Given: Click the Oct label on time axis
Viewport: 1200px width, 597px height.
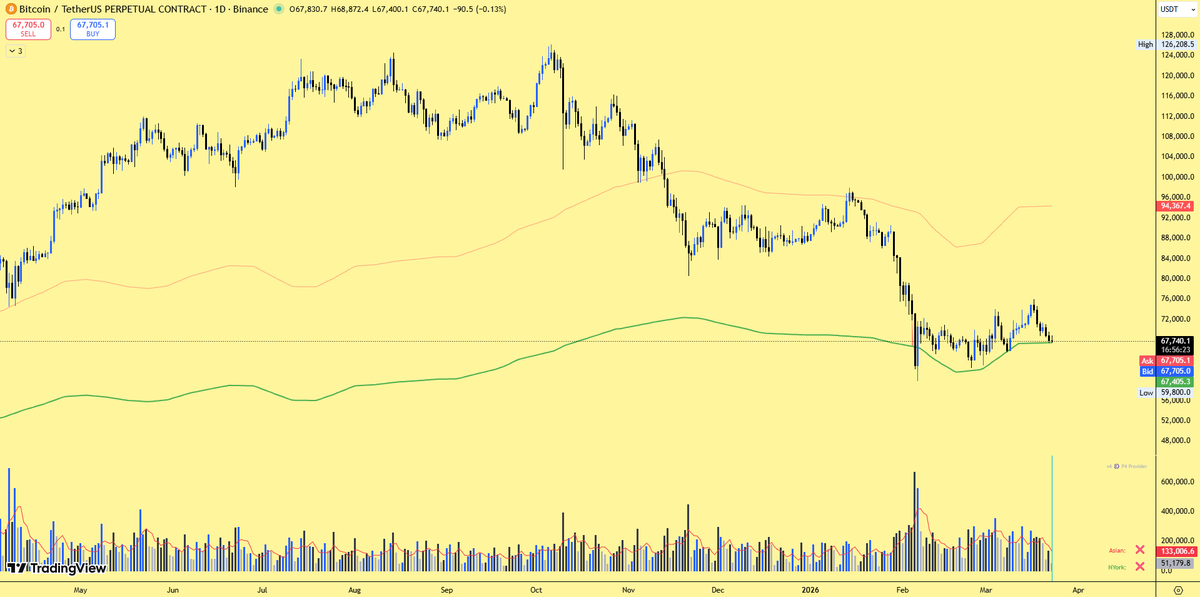Looking at the screenshot, I should click(x=536, y=590).
